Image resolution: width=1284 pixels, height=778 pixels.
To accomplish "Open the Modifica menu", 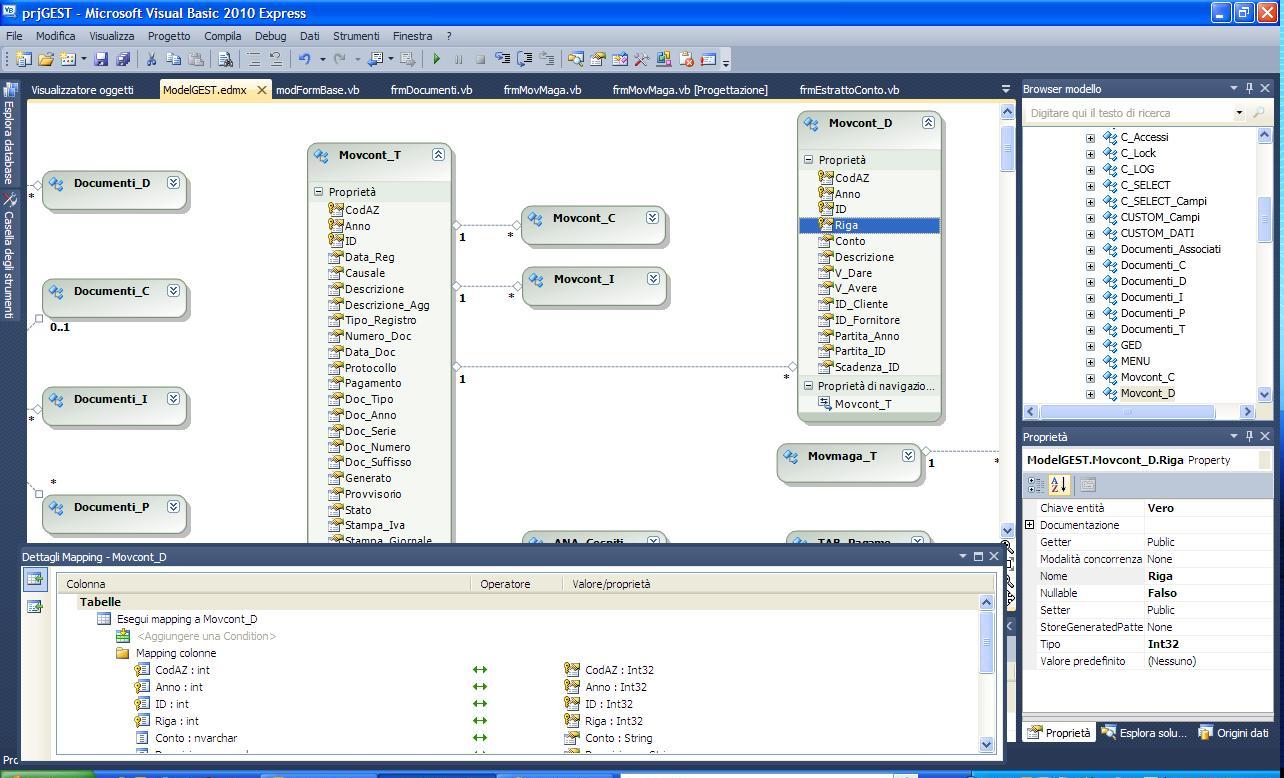I will (x=55, y=36).
